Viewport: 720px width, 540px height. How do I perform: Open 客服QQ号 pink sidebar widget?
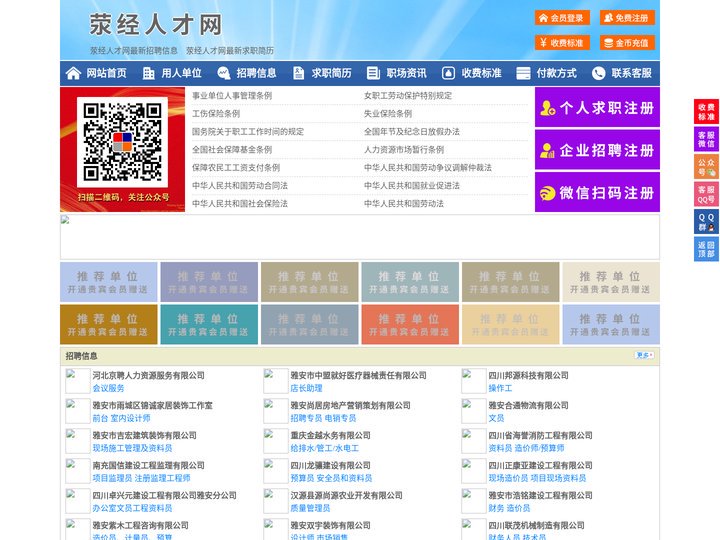(x=706, y=194)
